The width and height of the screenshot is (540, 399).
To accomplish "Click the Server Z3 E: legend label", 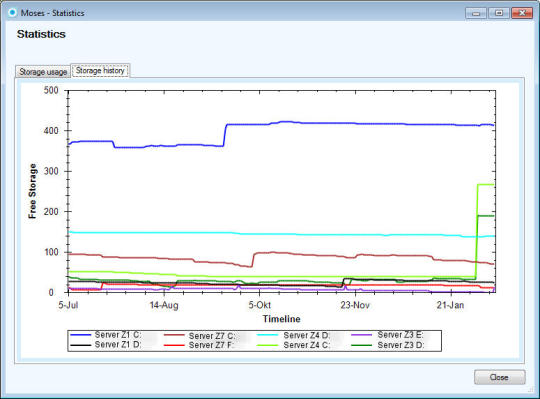I will (401, 335).
